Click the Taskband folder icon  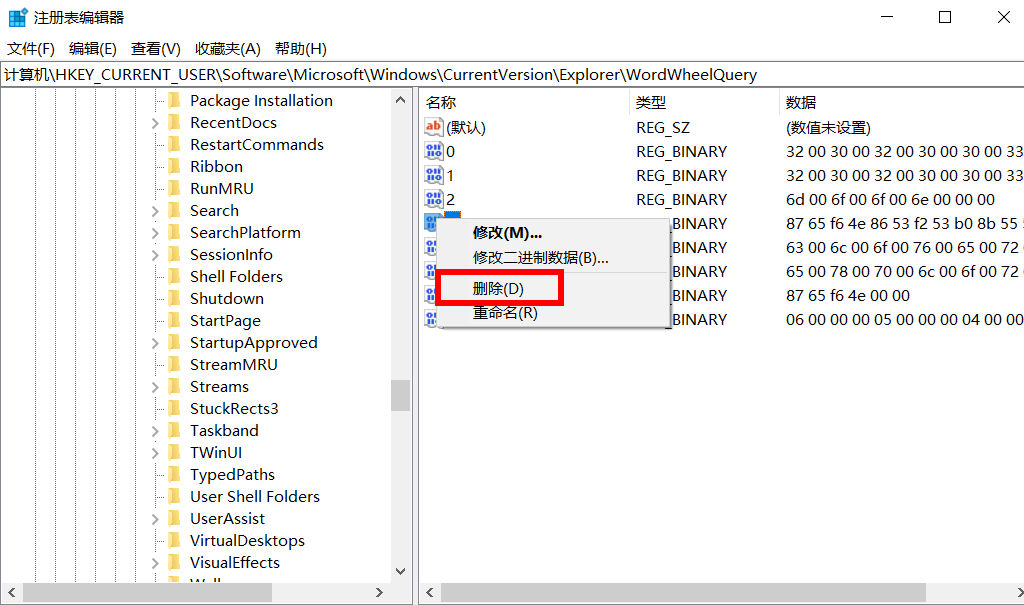click(x=174, y=430)
